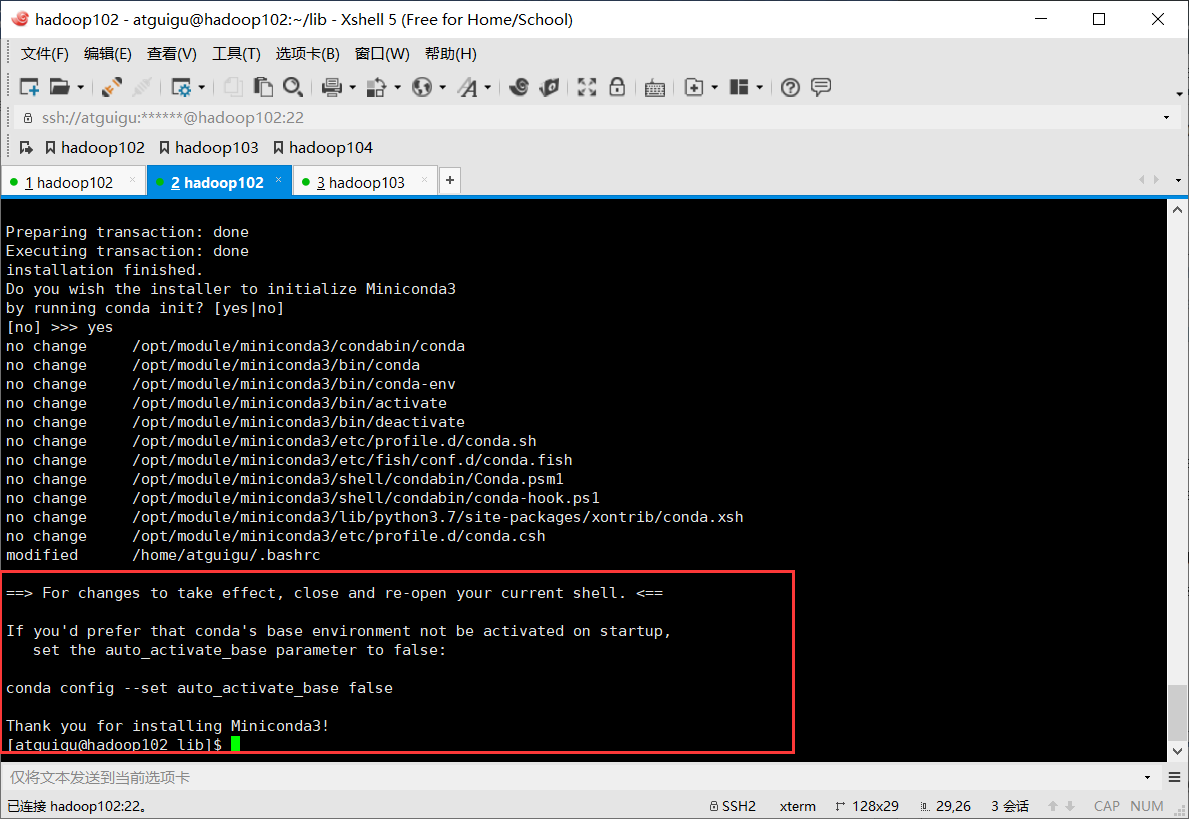Expand the layout dropdown arrow
1189x819 pixels.
click(x=759, y=88)
